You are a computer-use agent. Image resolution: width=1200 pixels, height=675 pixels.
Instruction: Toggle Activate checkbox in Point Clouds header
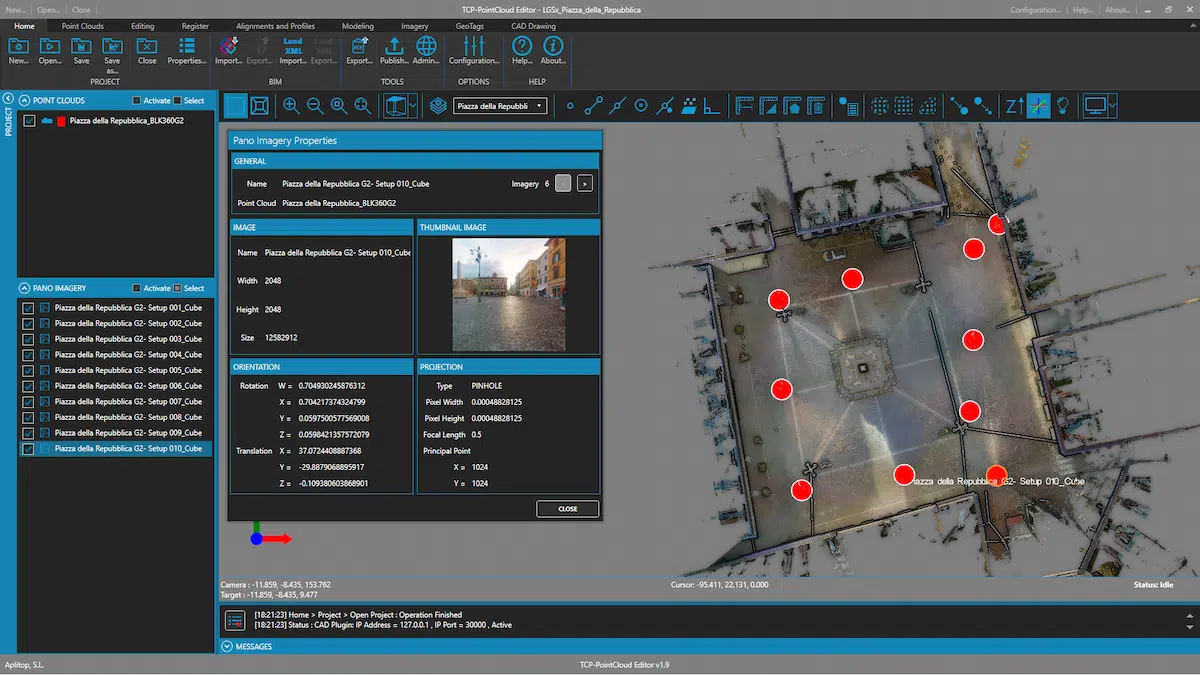point(138,101)
